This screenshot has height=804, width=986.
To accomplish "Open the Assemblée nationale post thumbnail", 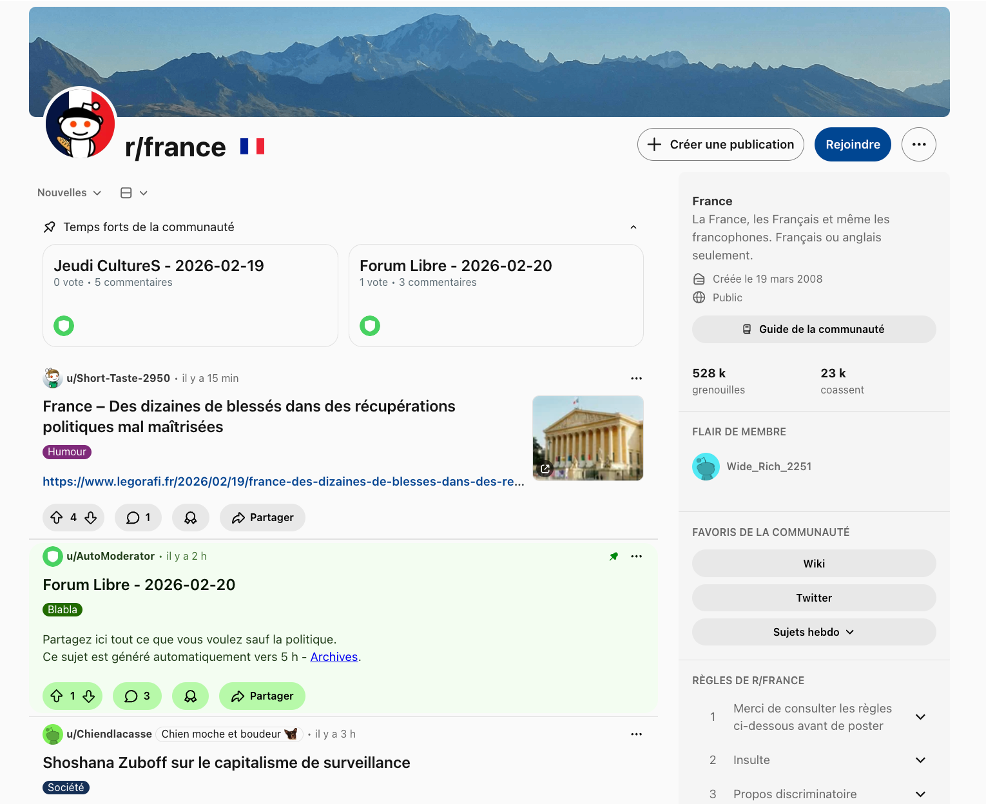I will [588, 438].
